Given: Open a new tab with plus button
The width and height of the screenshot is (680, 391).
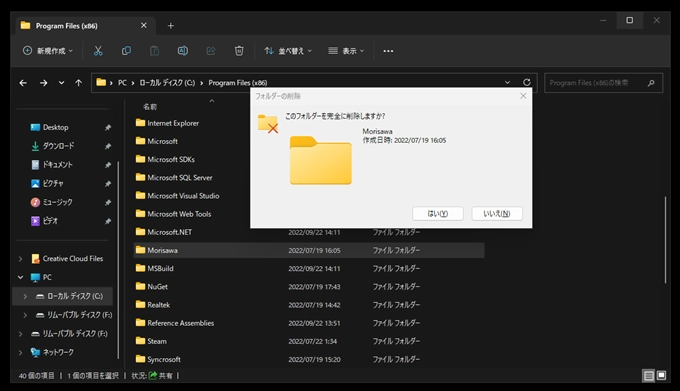Looking at the screenshot, I should tap(170, 26).
